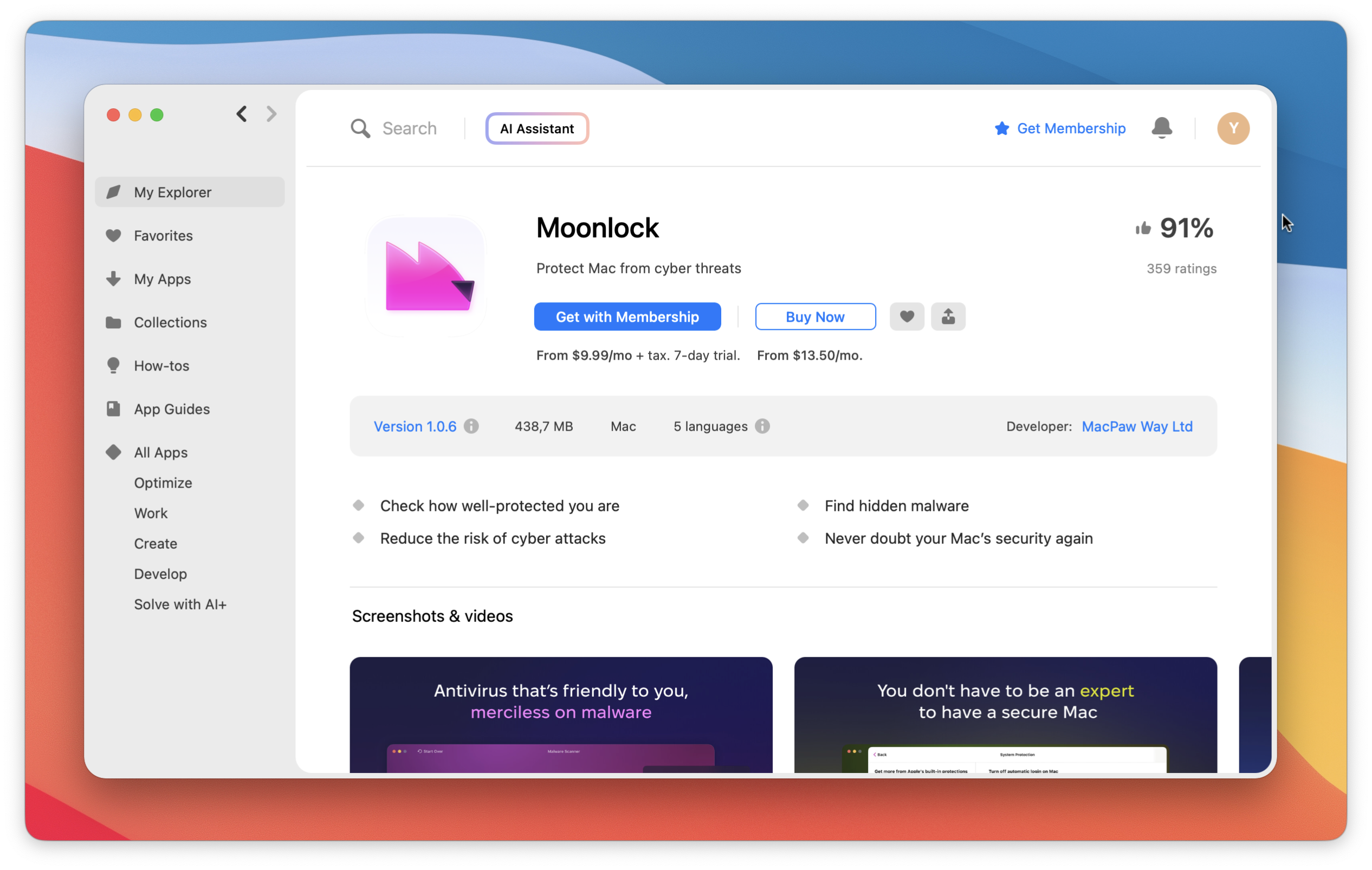1372x870 pixels.
Task: Open My Explorer in the sidebar
Action: click(190, 192)
